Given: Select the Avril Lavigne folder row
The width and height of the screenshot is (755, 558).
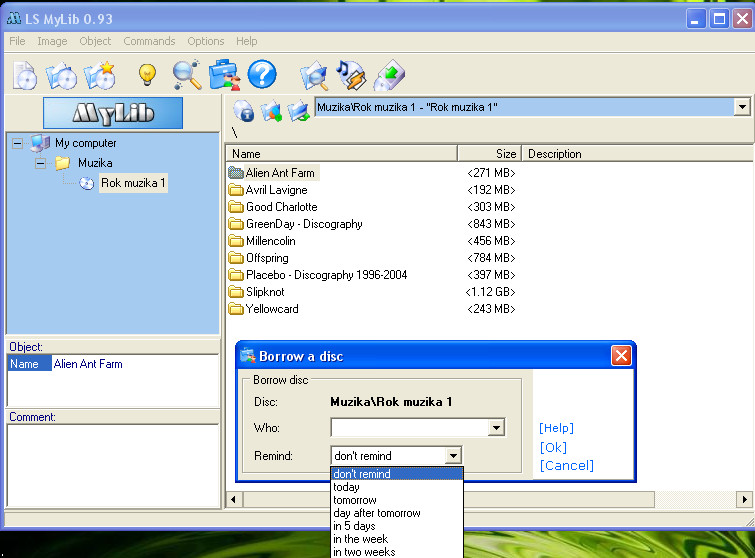Looking at the screenshot, I should coord(276,190).
